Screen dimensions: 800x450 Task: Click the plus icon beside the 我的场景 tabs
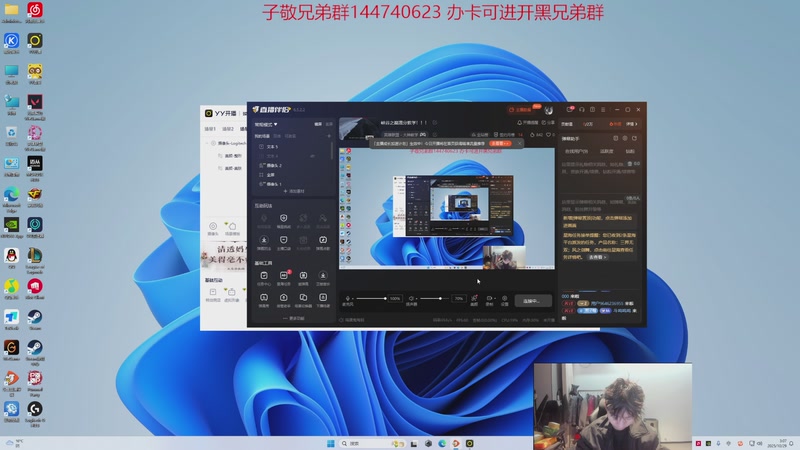point(329,136)
